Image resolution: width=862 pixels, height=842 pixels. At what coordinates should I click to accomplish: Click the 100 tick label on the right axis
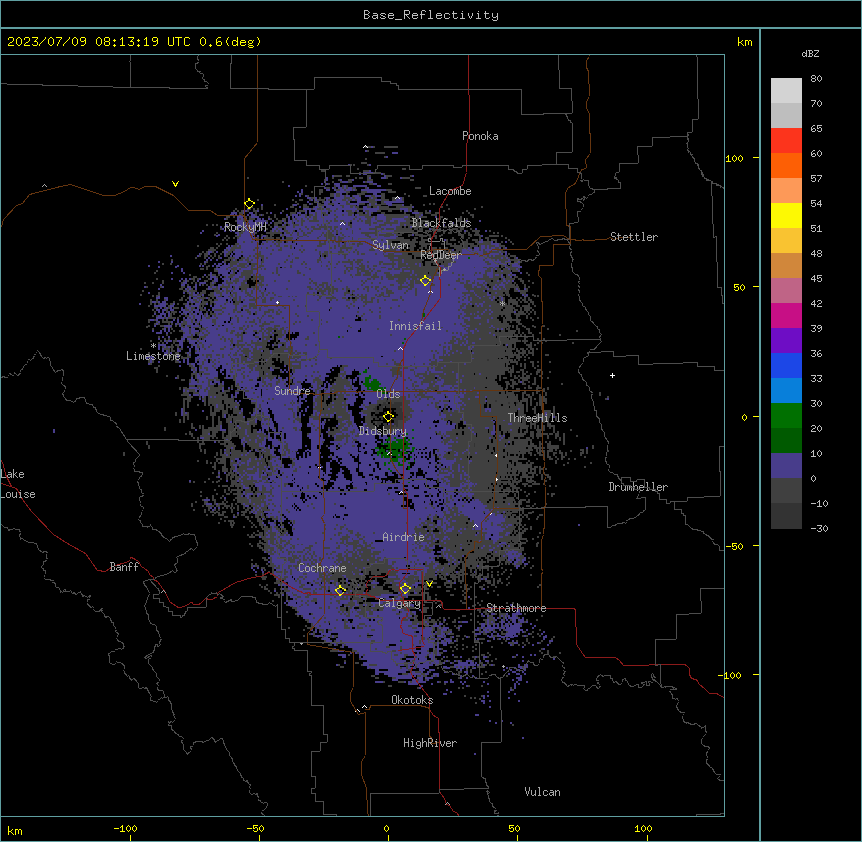[x=734, y=158]
